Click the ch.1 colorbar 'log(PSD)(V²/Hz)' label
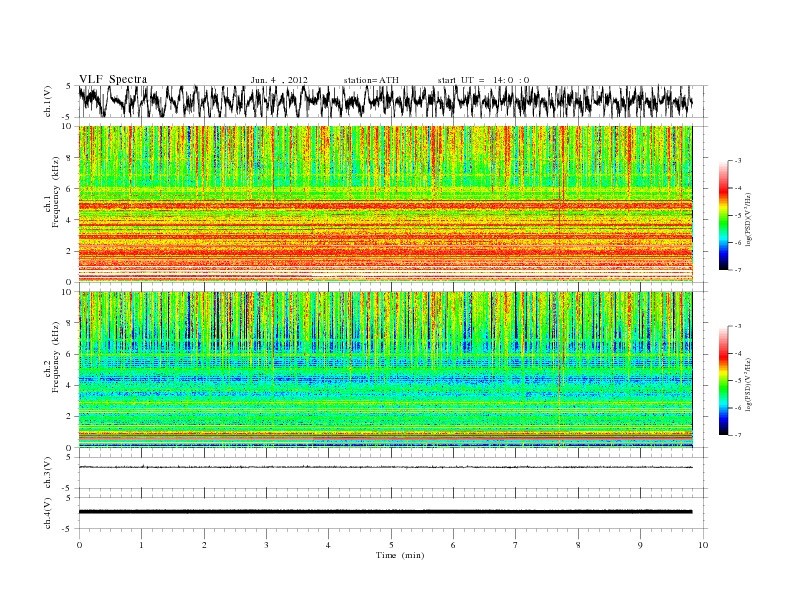The image size is (792, 612). coord(748,219)
